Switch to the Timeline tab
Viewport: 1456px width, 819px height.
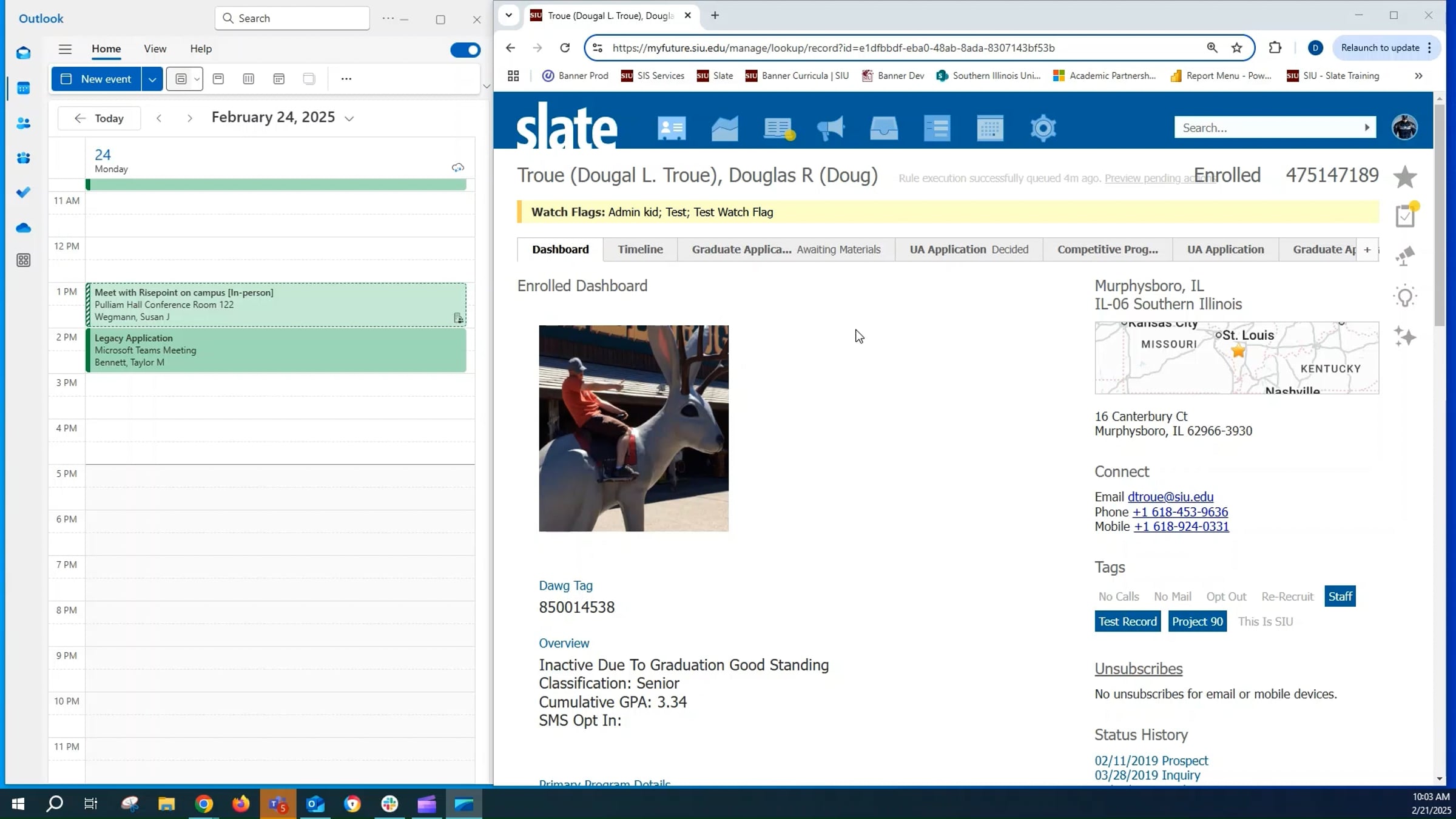click(x=640, y=249)
